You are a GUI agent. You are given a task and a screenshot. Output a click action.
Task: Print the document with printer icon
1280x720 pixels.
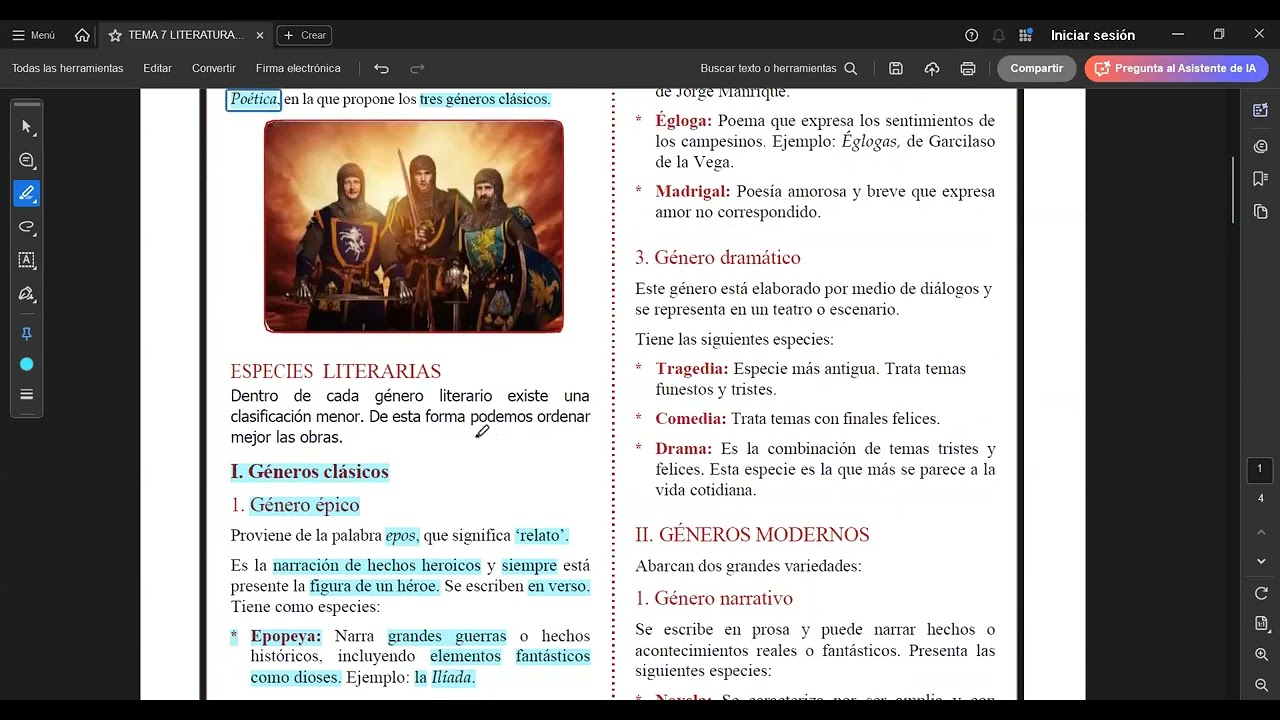[968, 68]
